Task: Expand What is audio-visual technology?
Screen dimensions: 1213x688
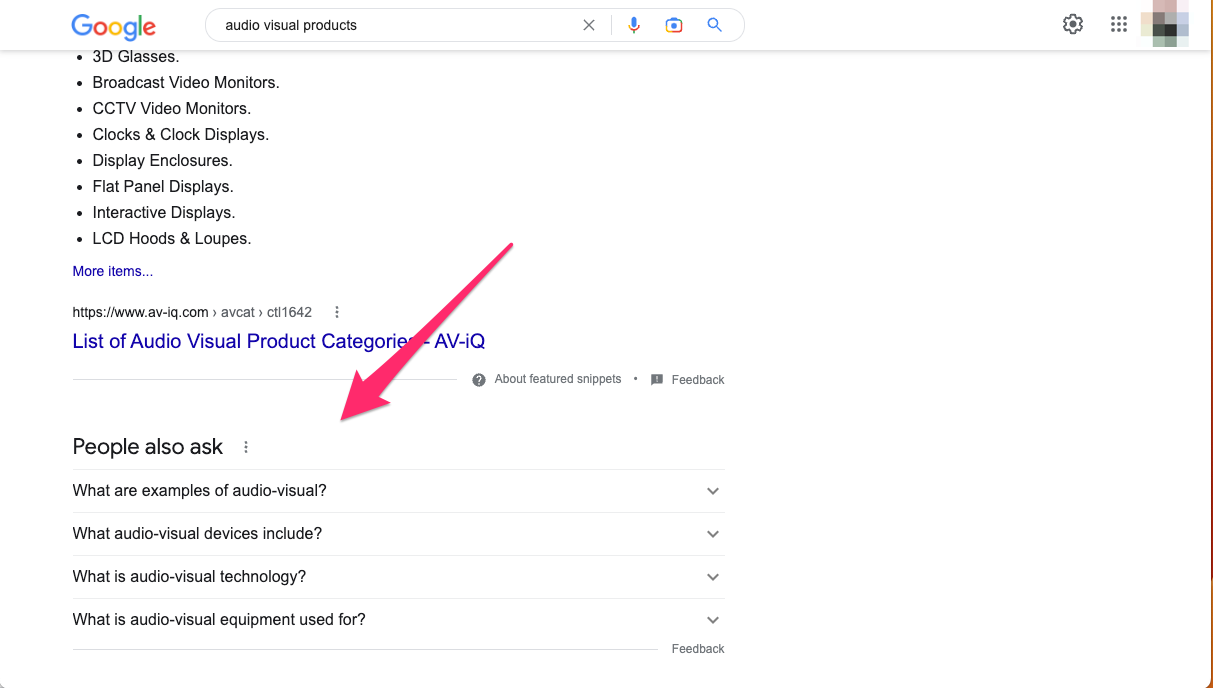Action: point(398,577)
